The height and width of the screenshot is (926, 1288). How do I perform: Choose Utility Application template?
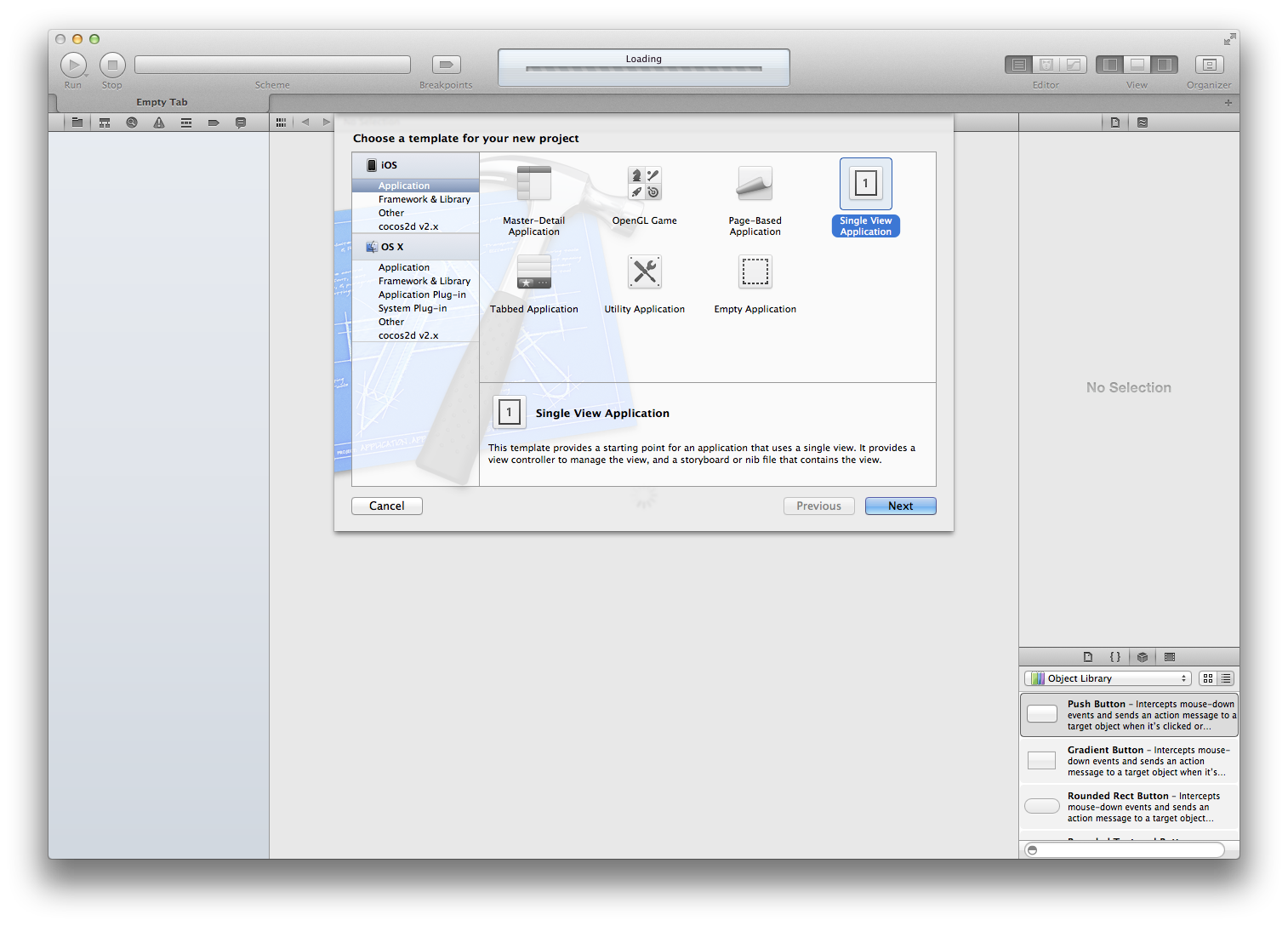coord(645,284)
